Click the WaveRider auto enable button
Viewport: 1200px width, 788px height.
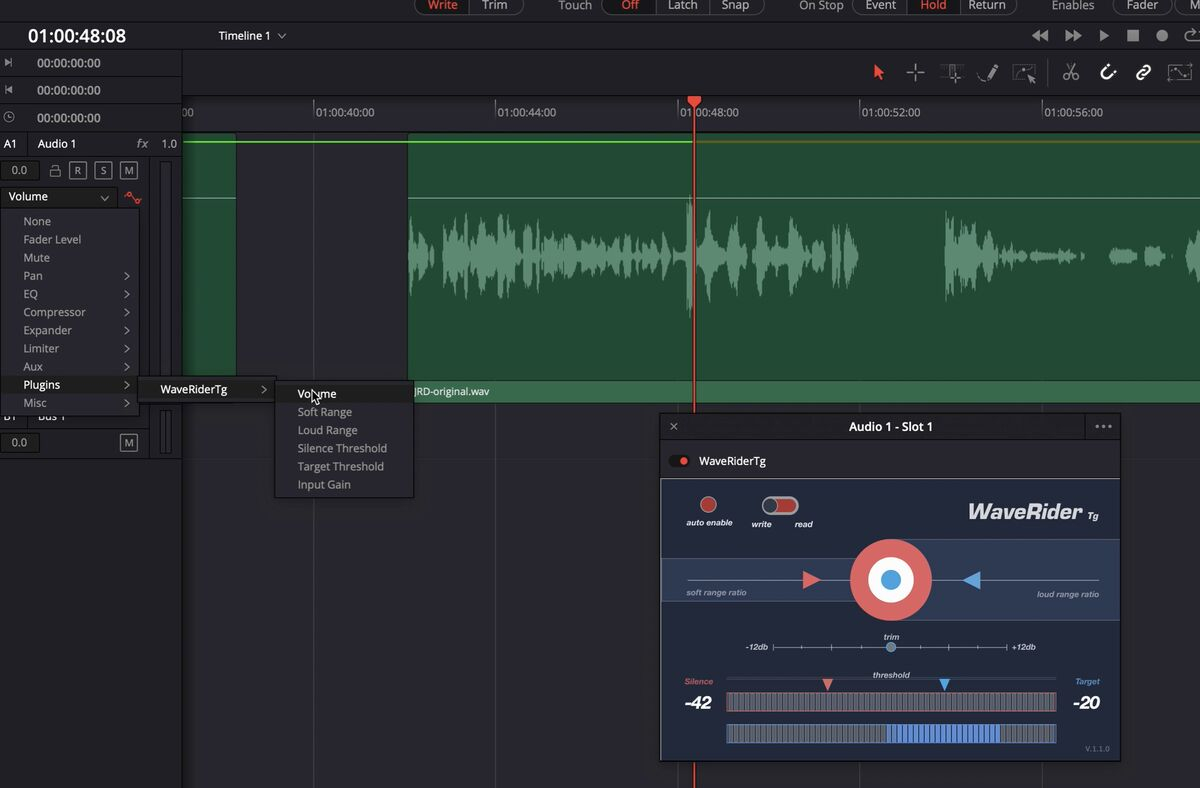pyautogui.click(x=708, y=505)
